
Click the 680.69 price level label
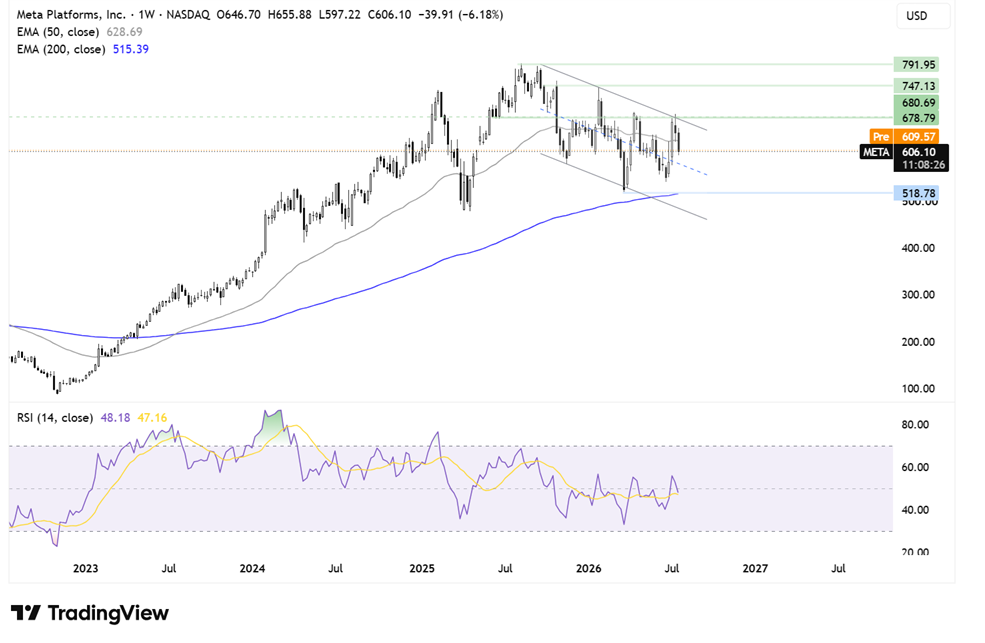click(x=915, y=102)
